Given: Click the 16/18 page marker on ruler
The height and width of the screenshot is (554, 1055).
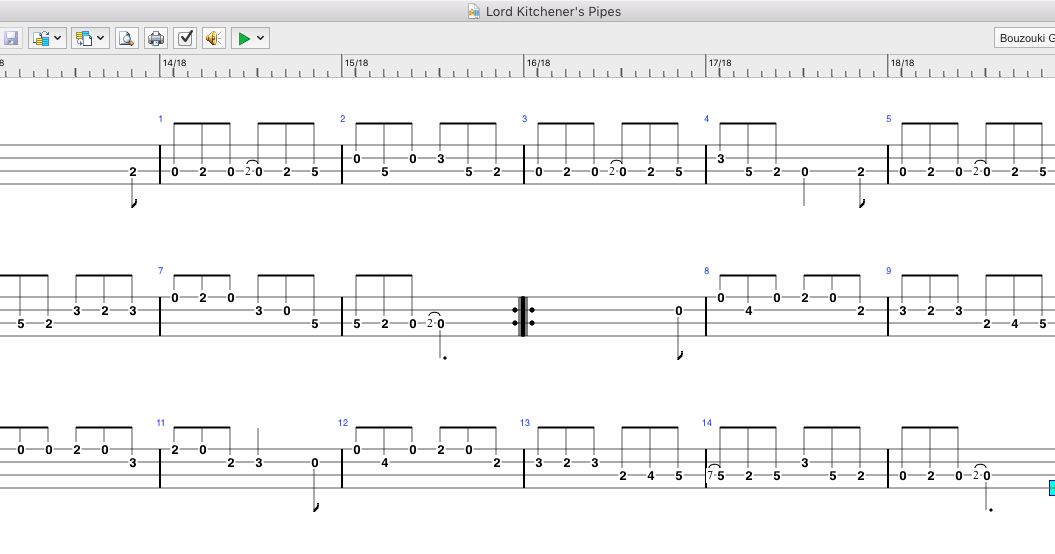Looking at the screenshot, I should point(538,63).
